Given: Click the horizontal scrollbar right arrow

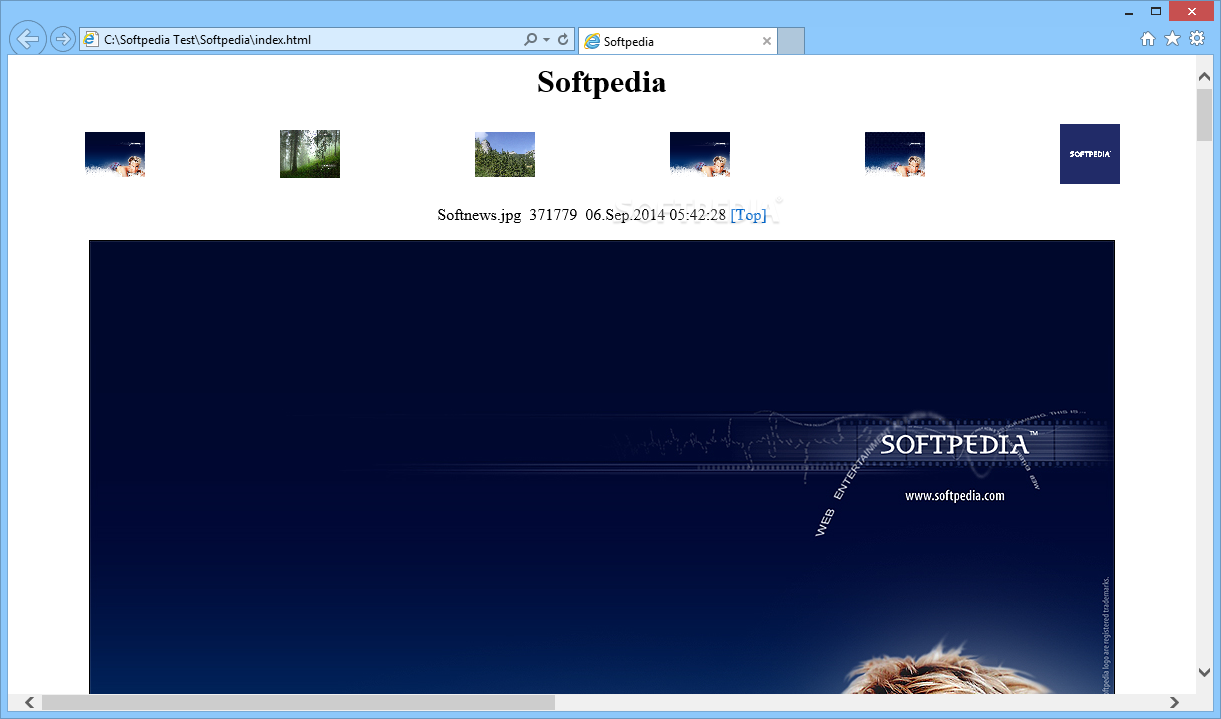Looking at the screenshot, I should (x=1175, y=703).
